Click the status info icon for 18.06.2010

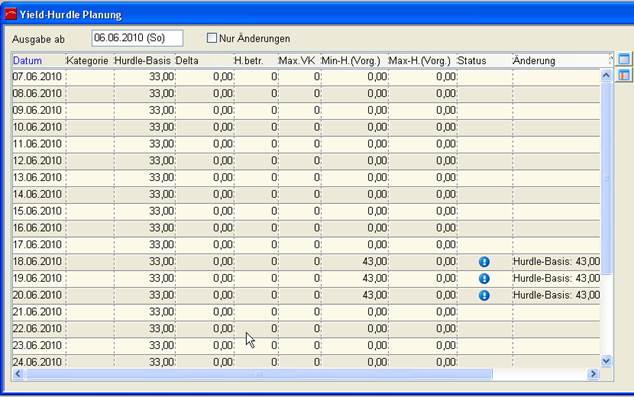click(x=484, y=262)
